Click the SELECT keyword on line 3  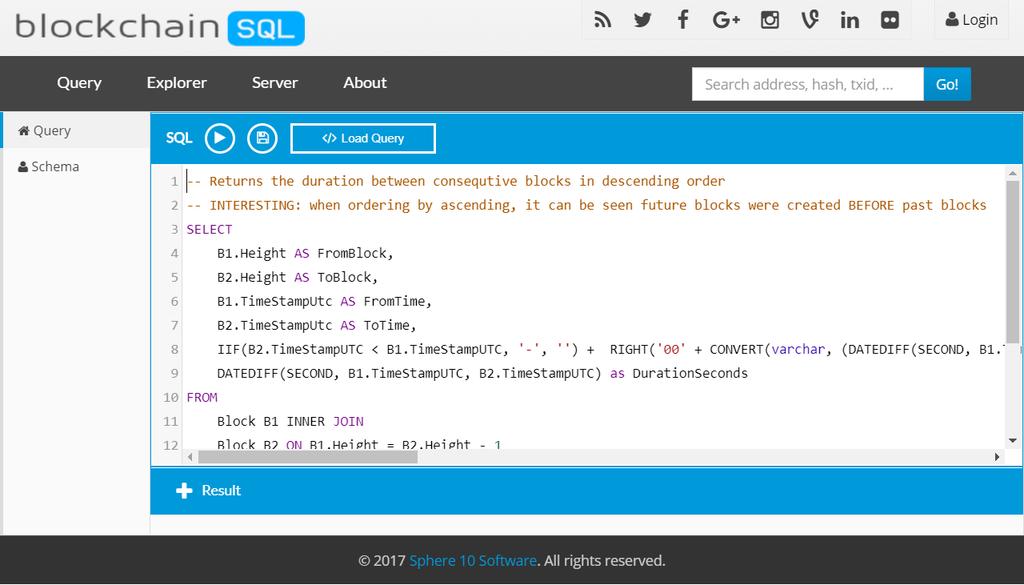(x=210, y=229)
